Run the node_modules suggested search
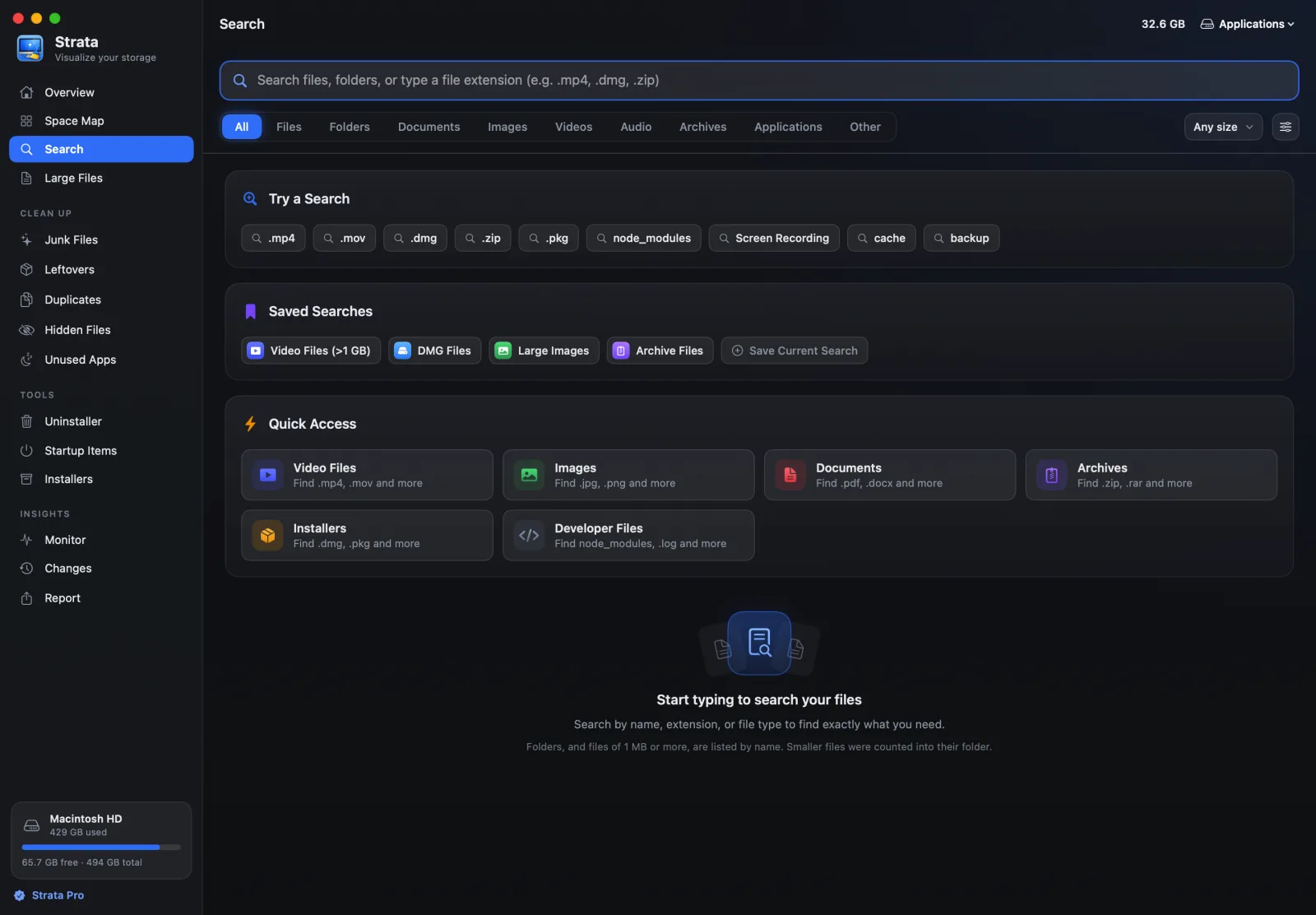This screenshot has width=1316, height=915. (644, 238)
